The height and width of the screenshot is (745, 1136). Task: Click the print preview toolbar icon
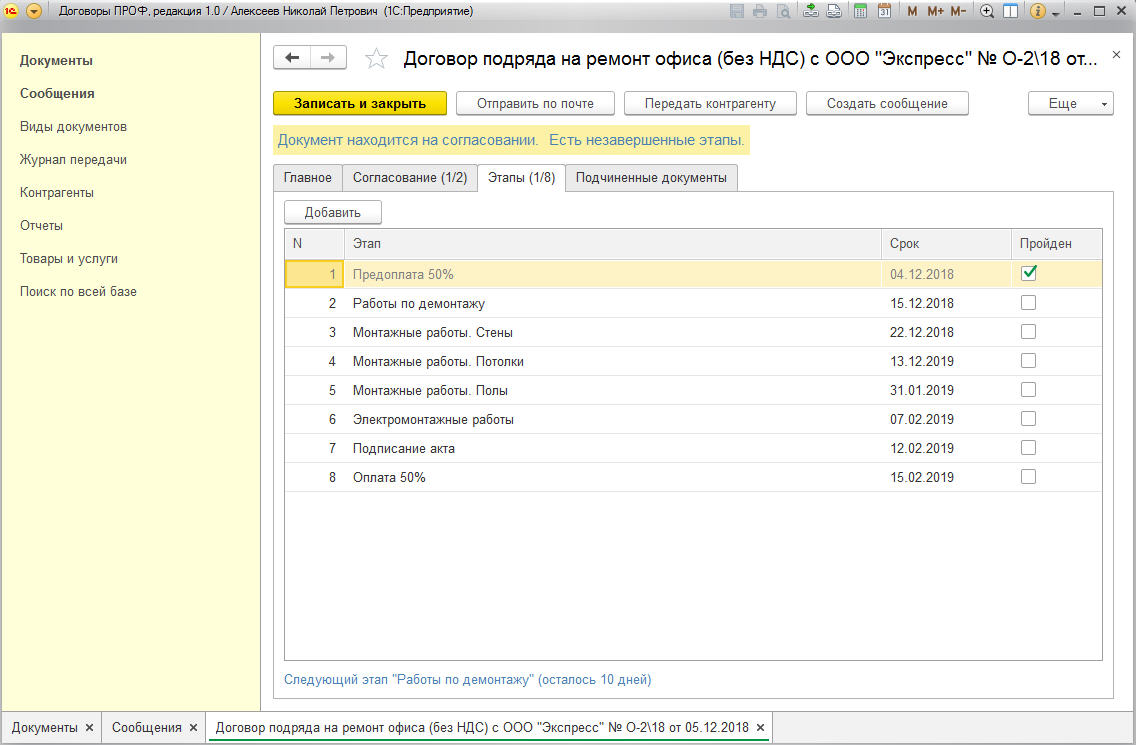tap(783, 11)
